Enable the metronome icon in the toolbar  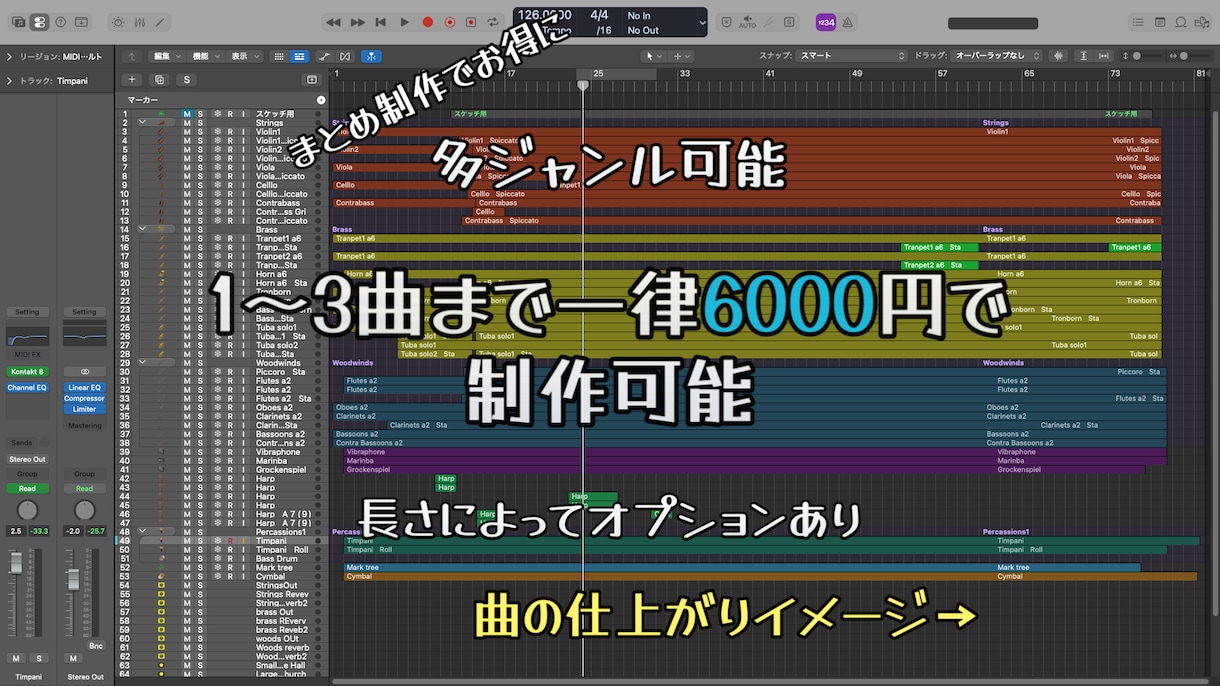pos(846,21)
